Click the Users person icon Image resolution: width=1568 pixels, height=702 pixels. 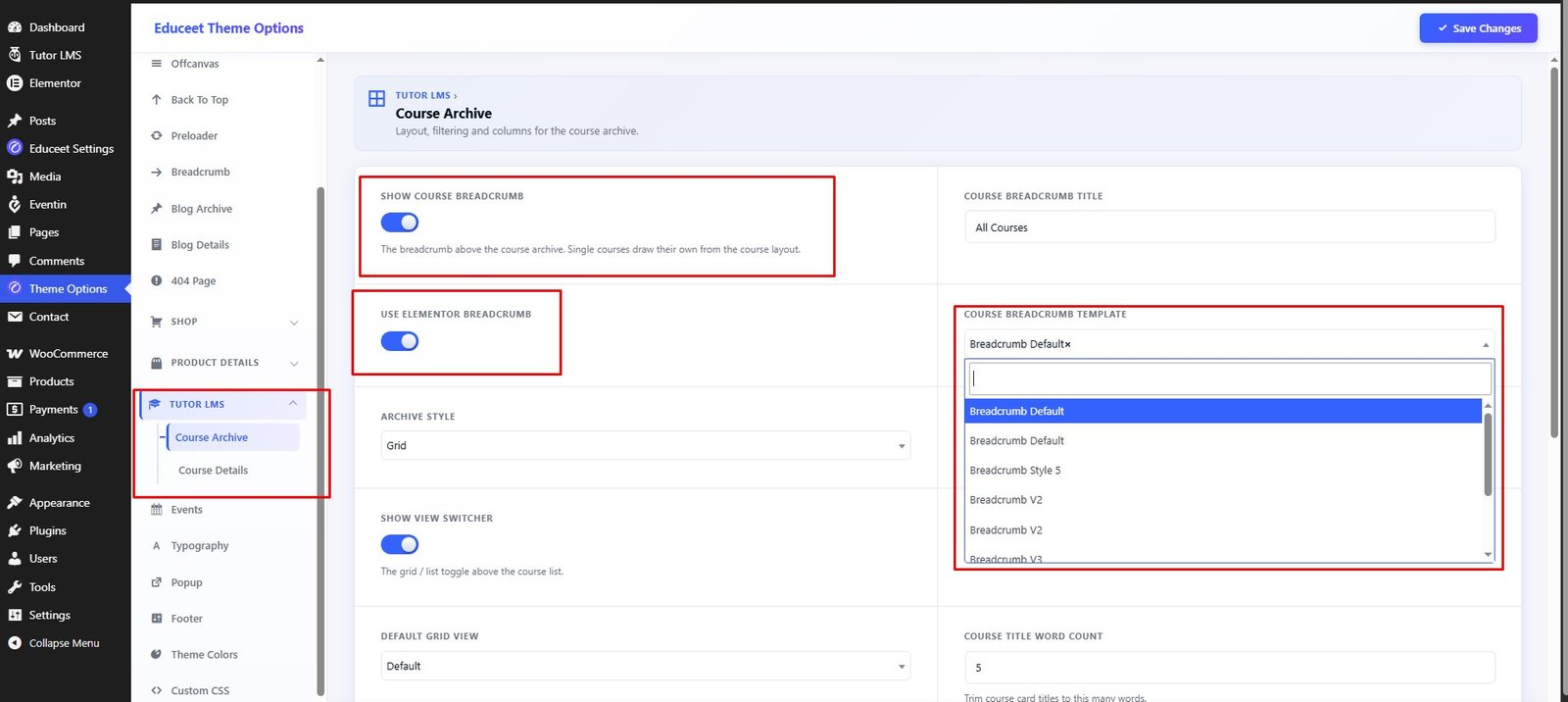coord(15,559)
